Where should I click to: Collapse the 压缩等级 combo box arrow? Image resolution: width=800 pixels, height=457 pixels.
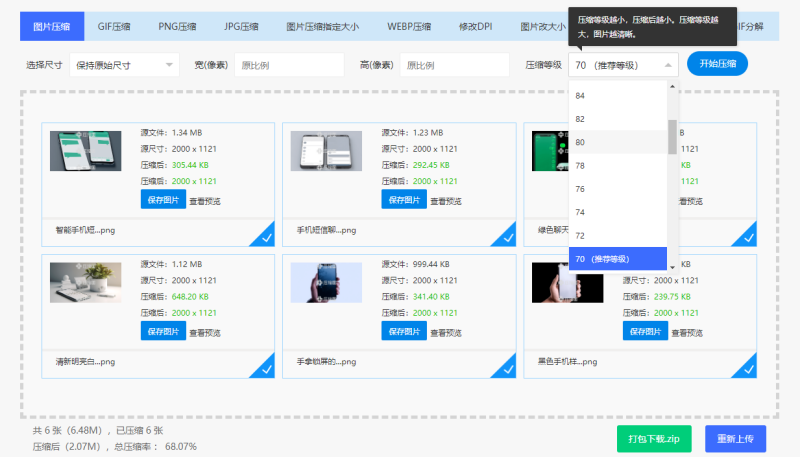click(668, 65)
